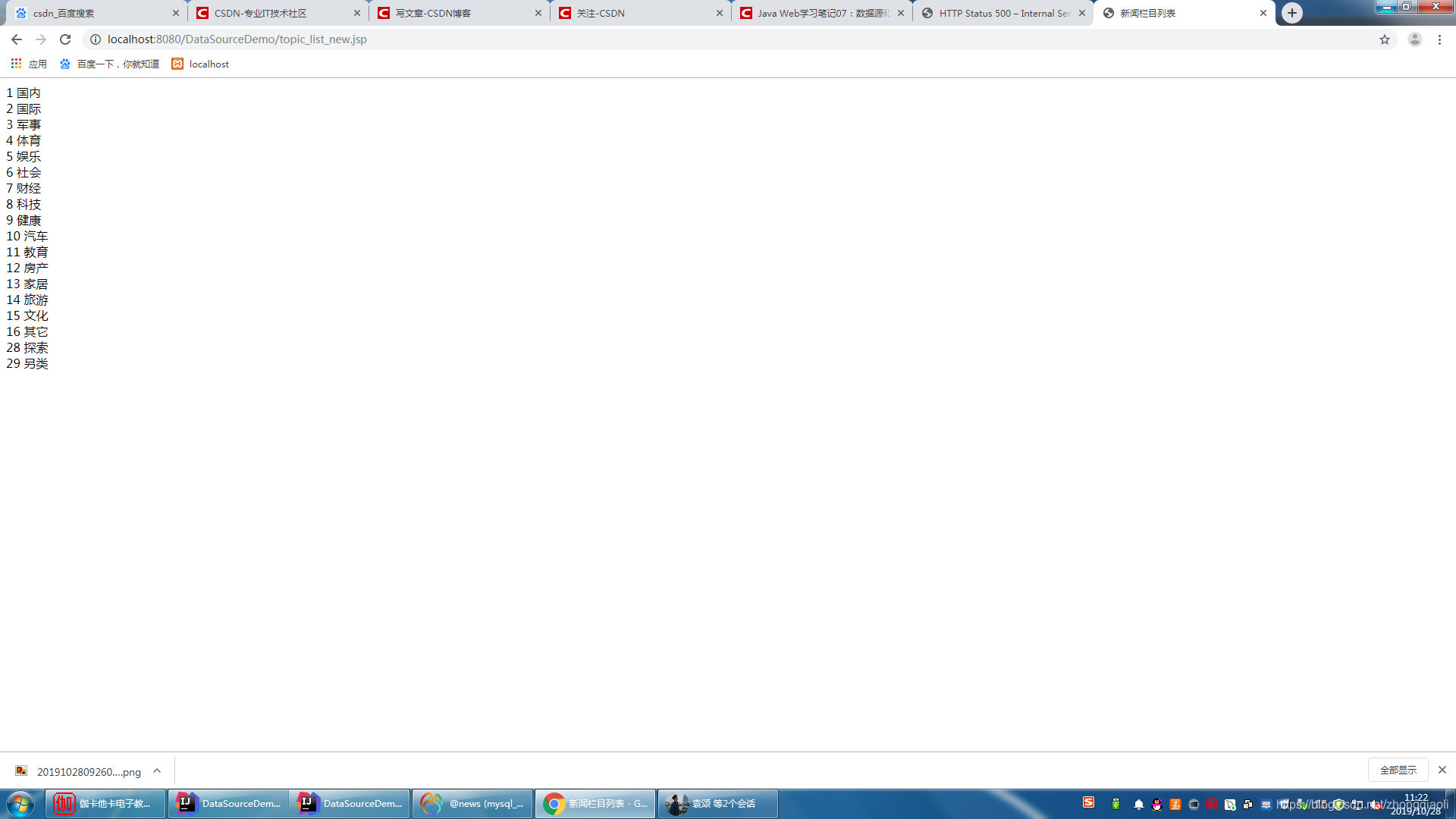The height and width of the screenshot is (819, 1456).
Task: Open @news mysql taskbar window
Action: [472, 803]
